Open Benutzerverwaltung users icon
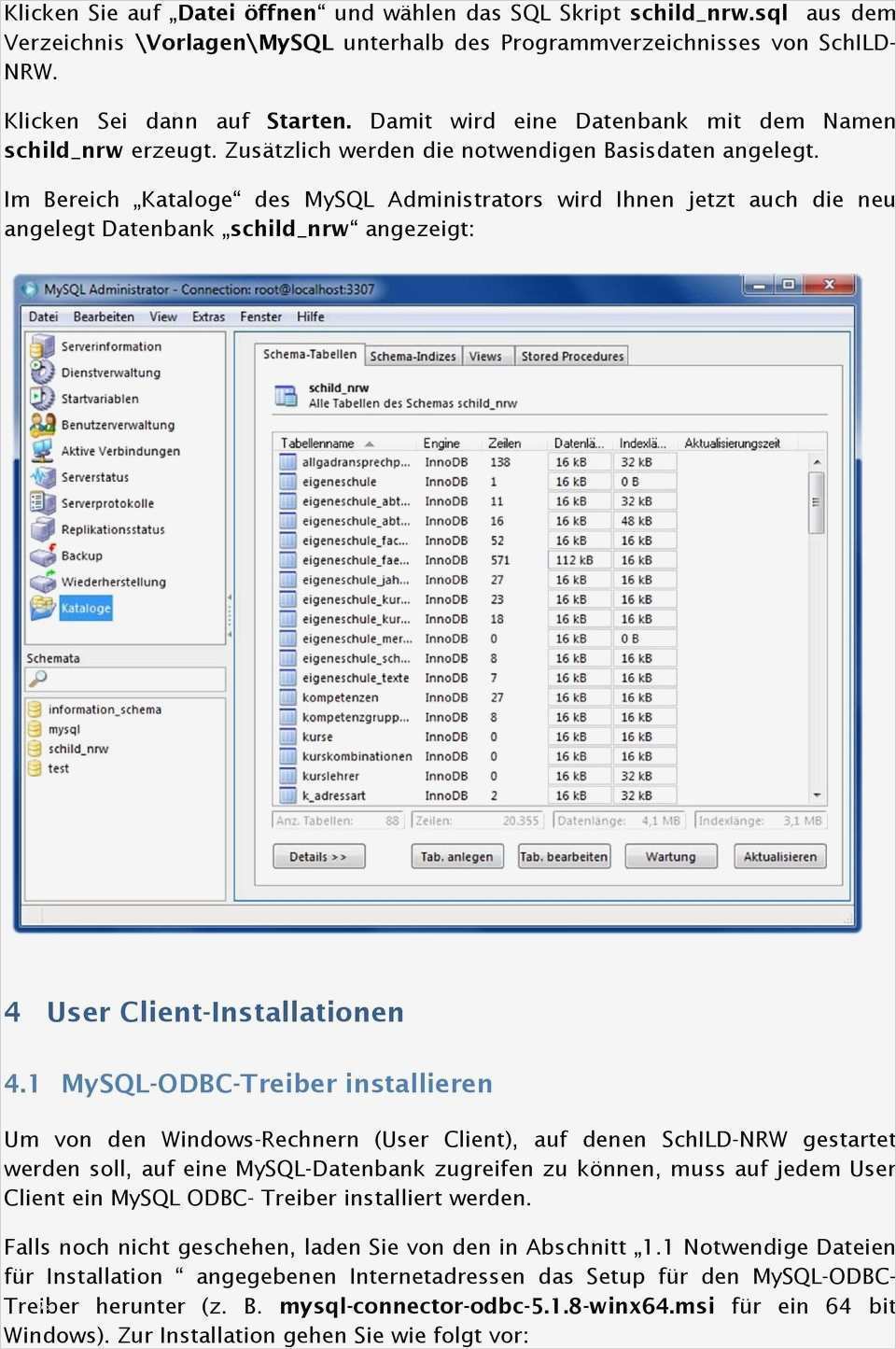Image resolution: width=896 pixels, height=1349 pixels. coord(43,425)
